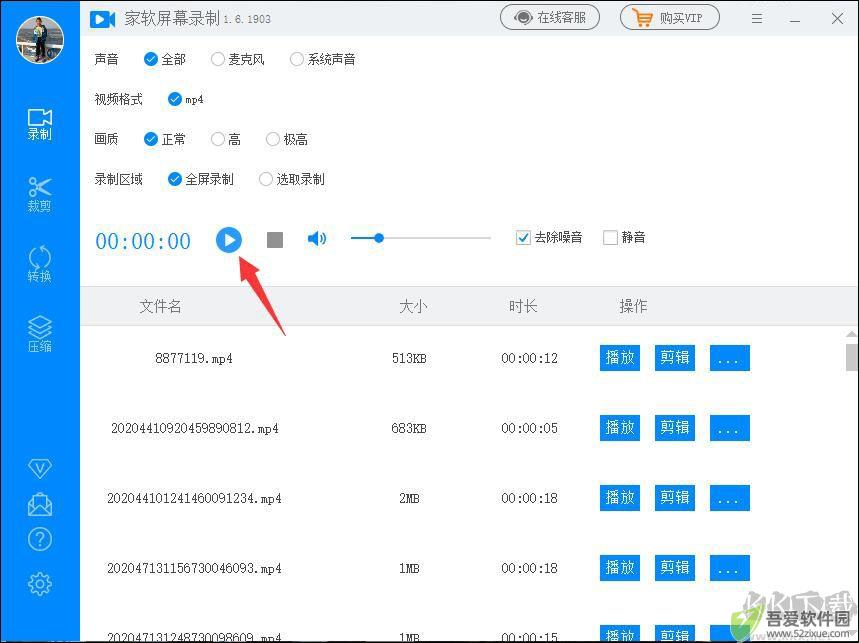Click the VIP diamond icon in sidebar
The image size is (859, 643).
pos(39,468)
